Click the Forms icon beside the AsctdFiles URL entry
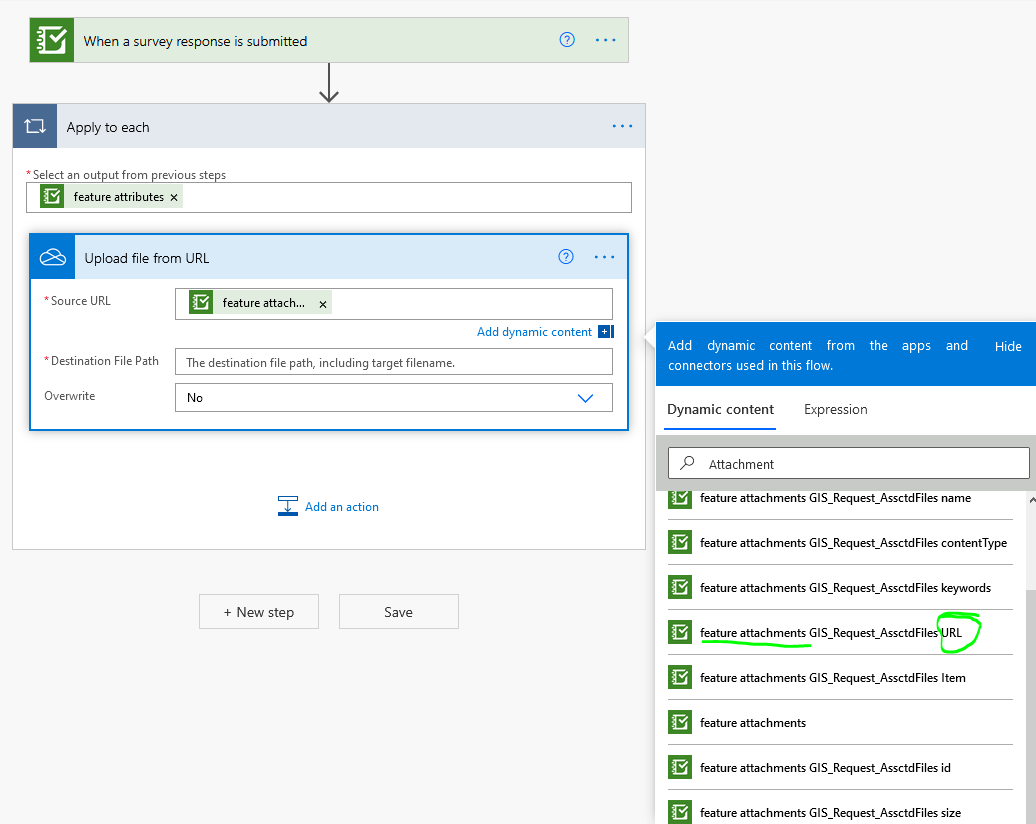Screen dimensions: 1036x824 click(679, 632)
